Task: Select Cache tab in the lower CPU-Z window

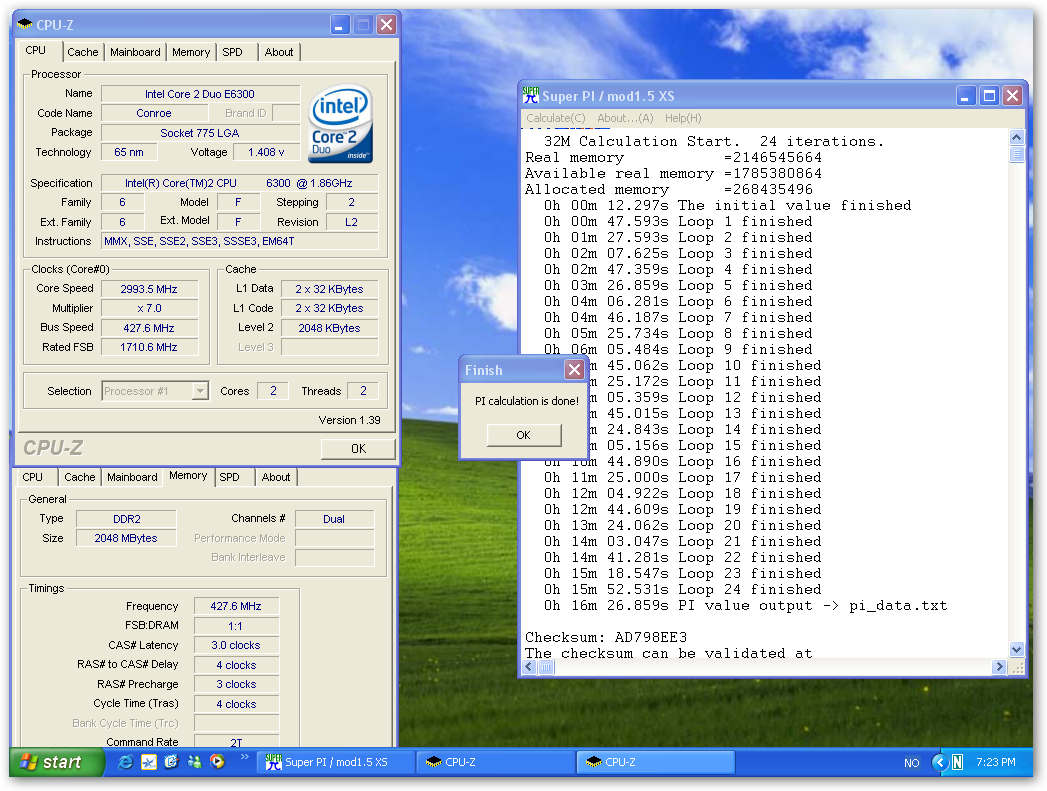Action: coord(79,477)
